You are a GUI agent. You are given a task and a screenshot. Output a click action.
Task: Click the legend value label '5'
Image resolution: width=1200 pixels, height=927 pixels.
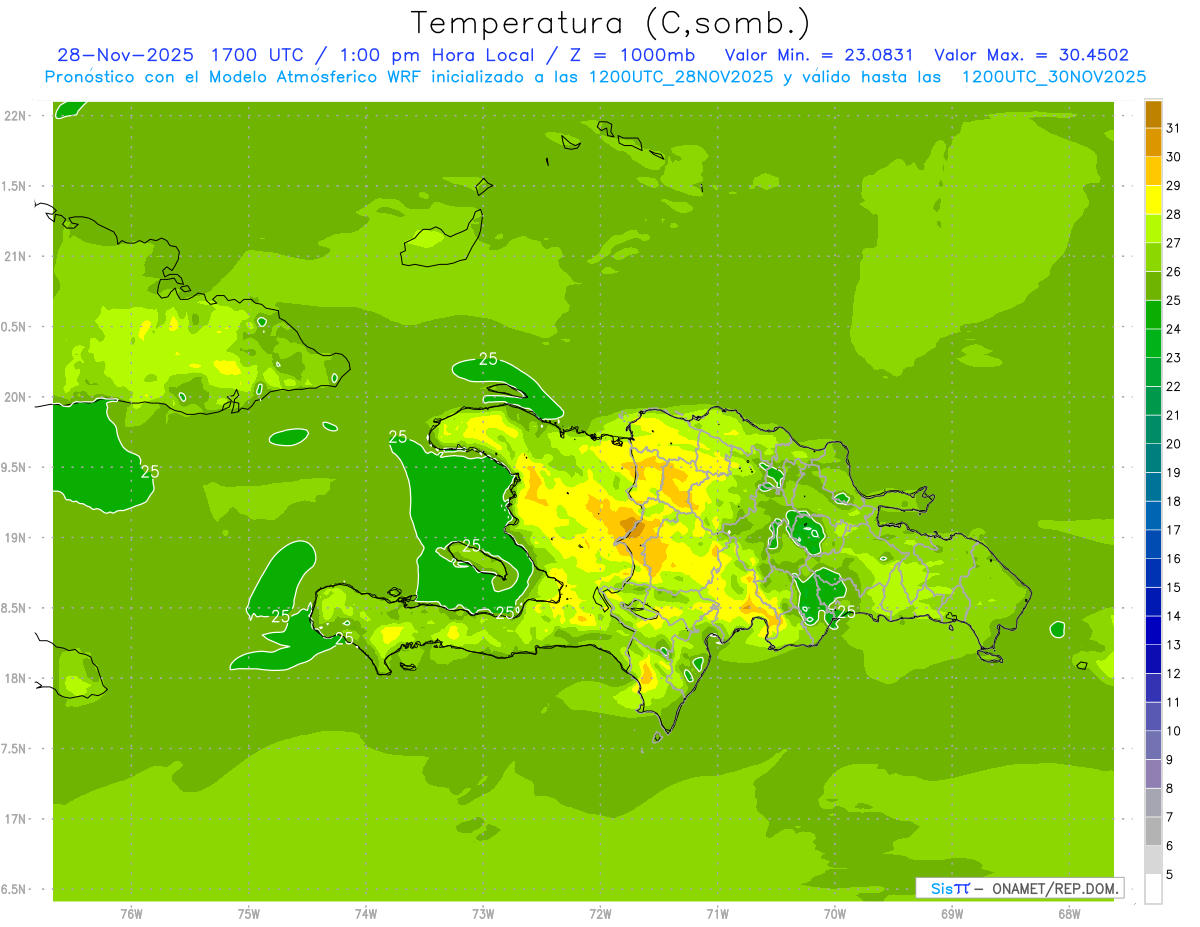coord(1170,874)
